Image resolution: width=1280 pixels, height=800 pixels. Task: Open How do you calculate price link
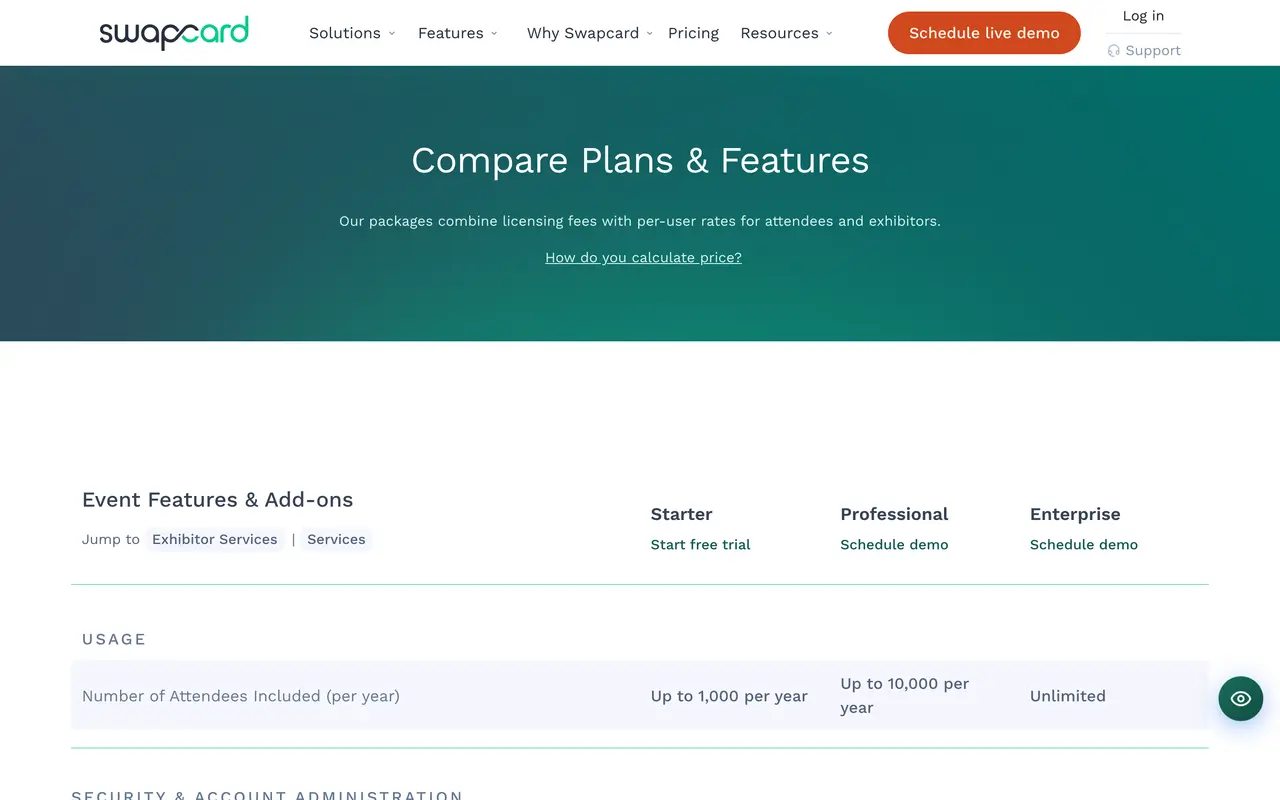[x=643, y=258]
